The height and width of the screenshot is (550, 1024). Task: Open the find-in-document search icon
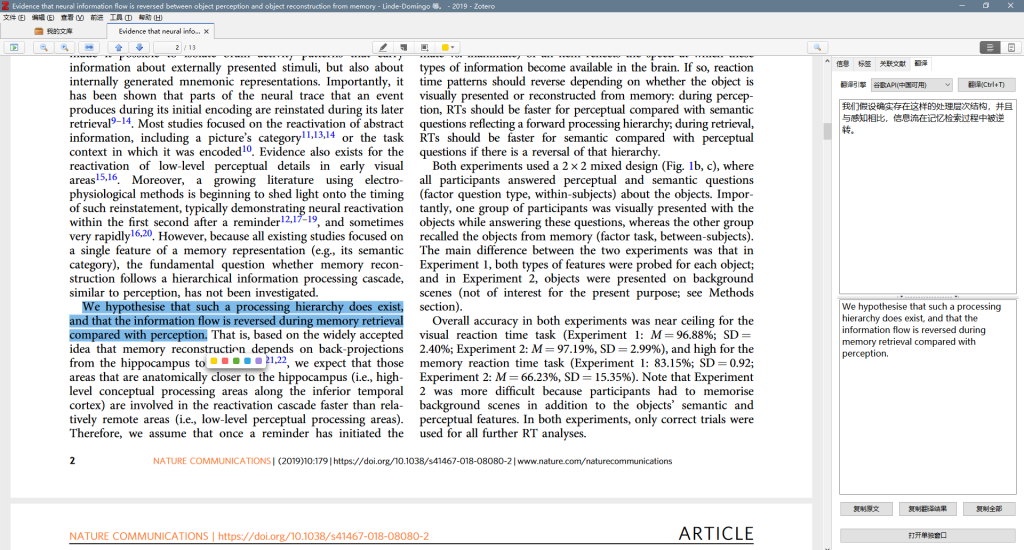pyautogui.click(x=817, y=47)
